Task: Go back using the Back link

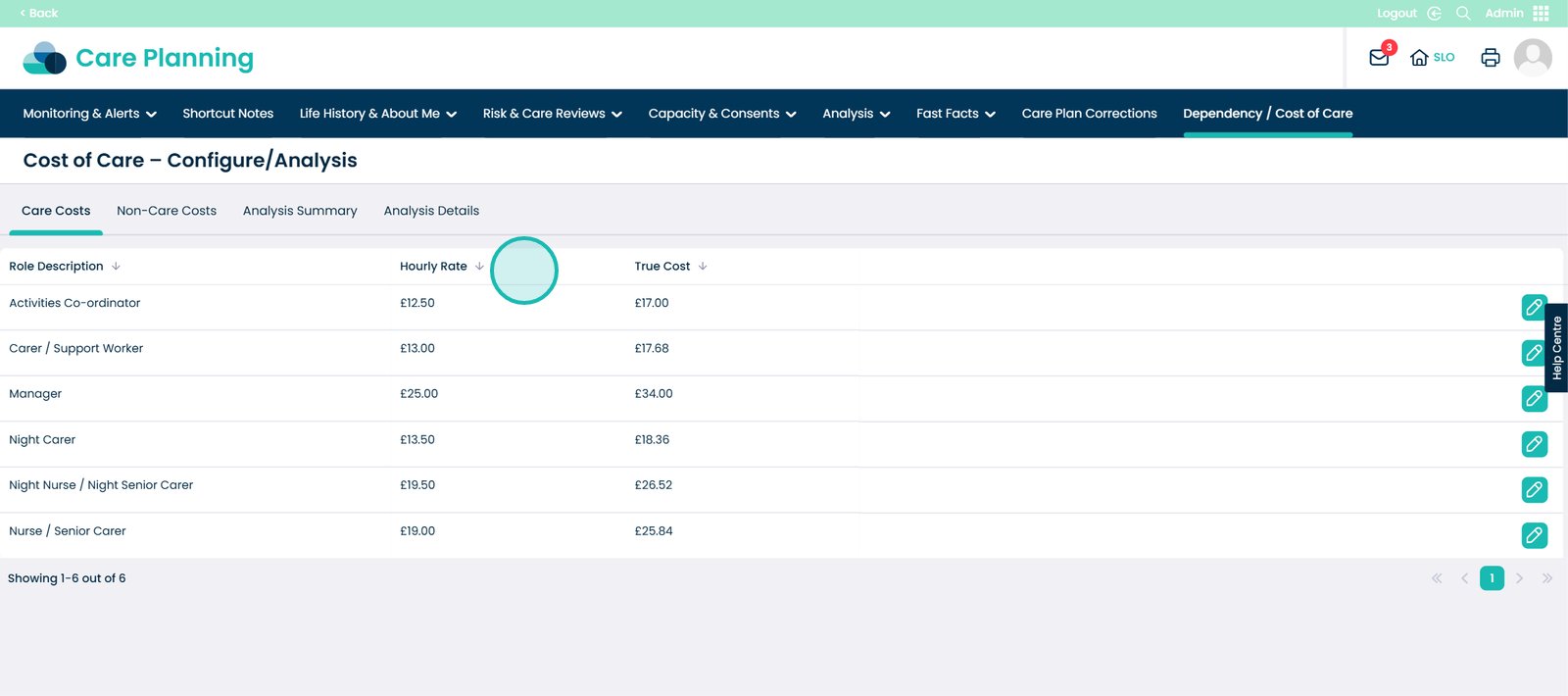Action: 39,13
